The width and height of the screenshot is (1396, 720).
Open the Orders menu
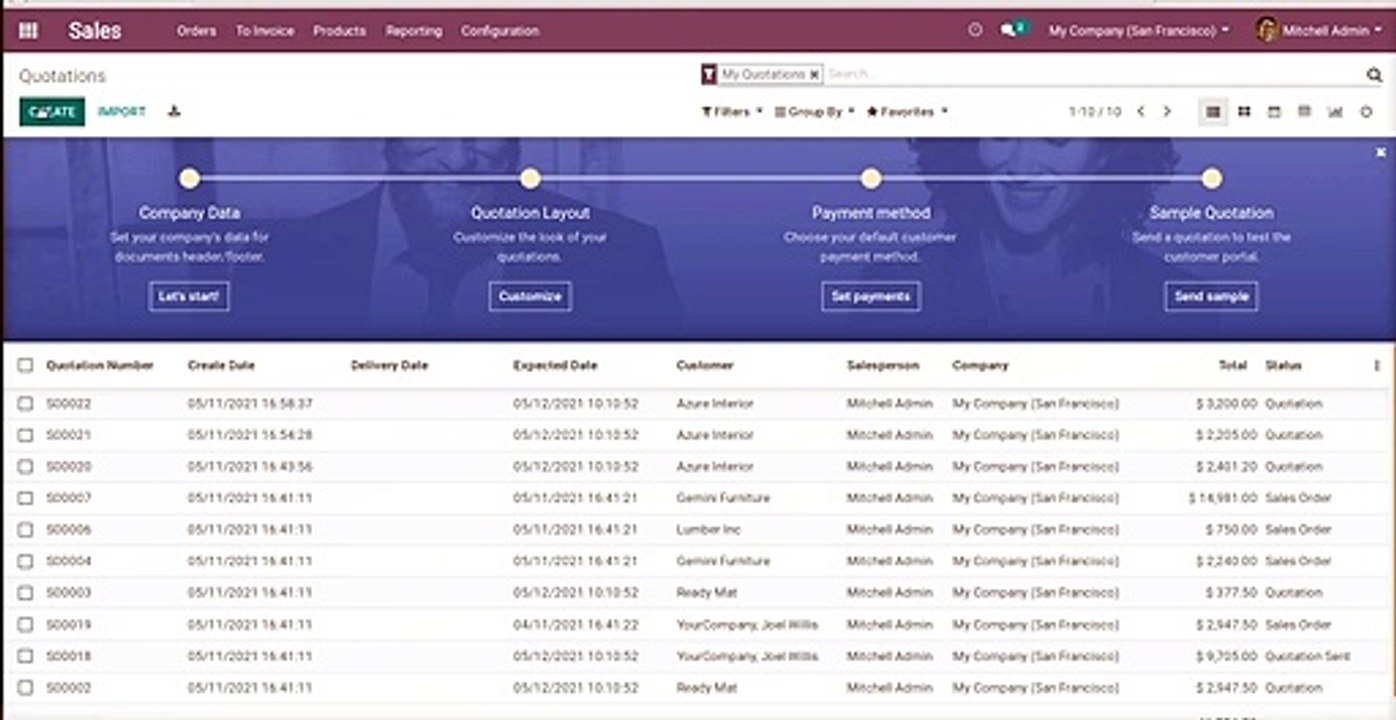coord(196,31)
